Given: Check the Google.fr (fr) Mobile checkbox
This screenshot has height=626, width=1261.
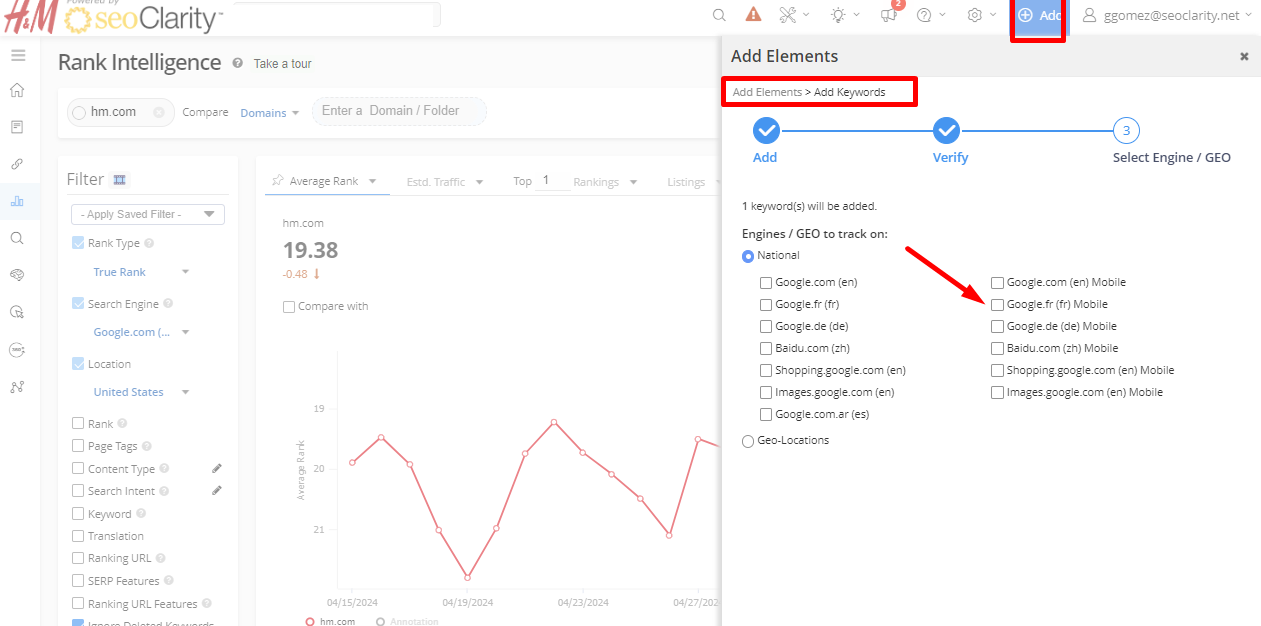Looking at the screenshot, I should 997,304.
